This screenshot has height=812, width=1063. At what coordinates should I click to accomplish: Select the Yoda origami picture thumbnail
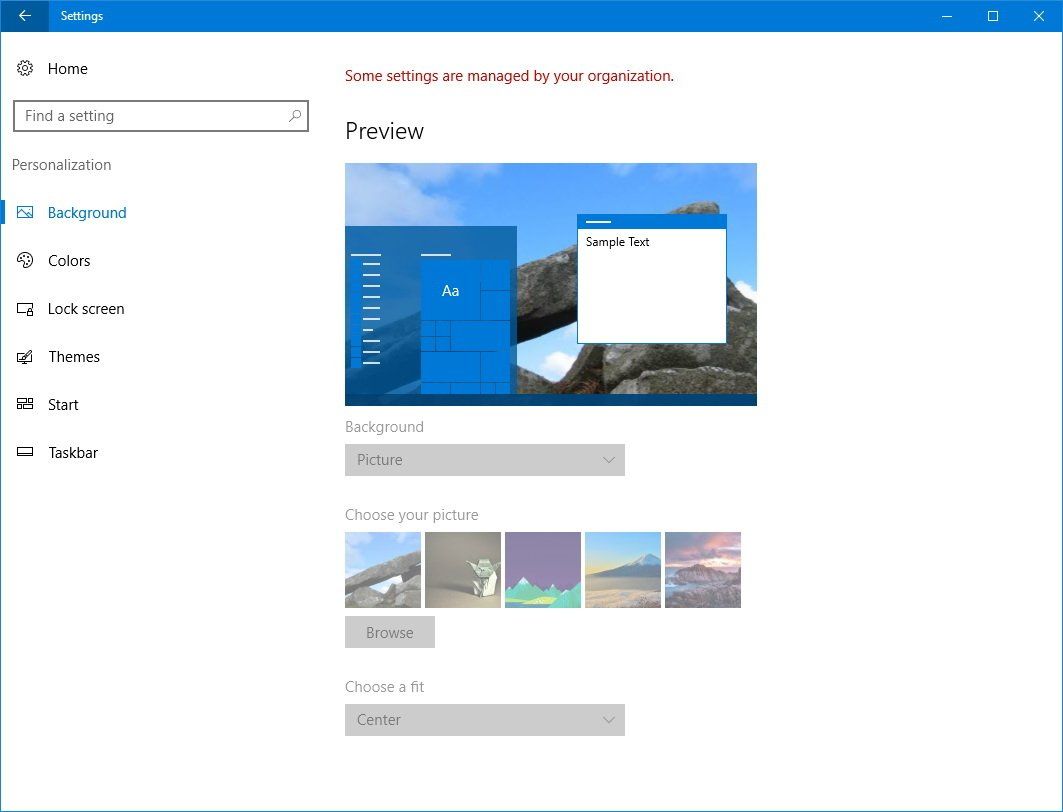click(462, 569)
